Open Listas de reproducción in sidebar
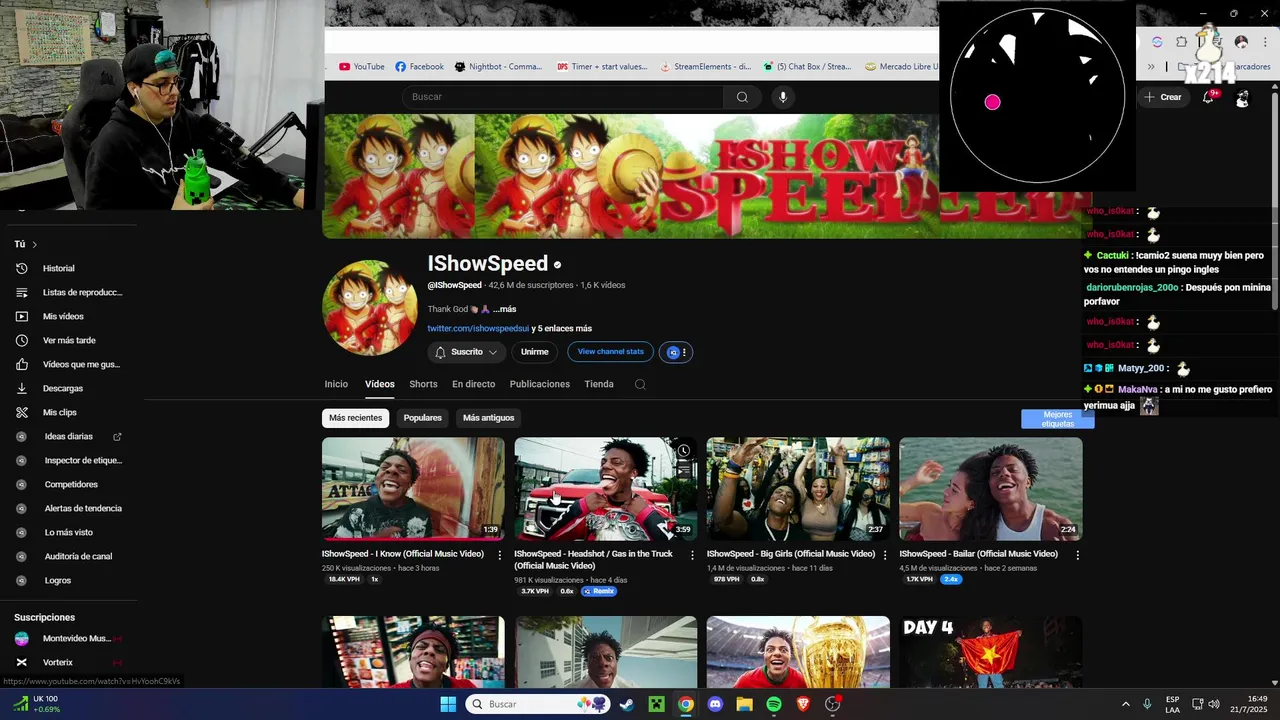Viewport: 1280px width, 720px height. pos(68,292)
